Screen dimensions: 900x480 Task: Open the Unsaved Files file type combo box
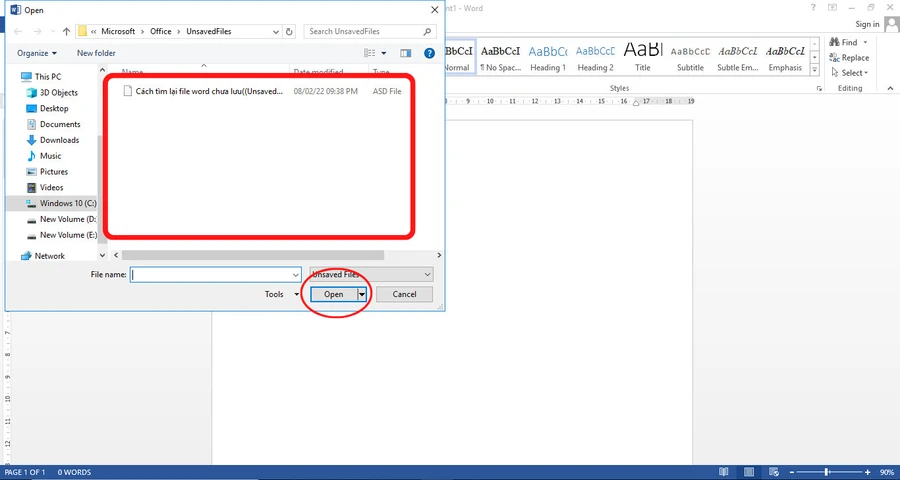point(371,274)
